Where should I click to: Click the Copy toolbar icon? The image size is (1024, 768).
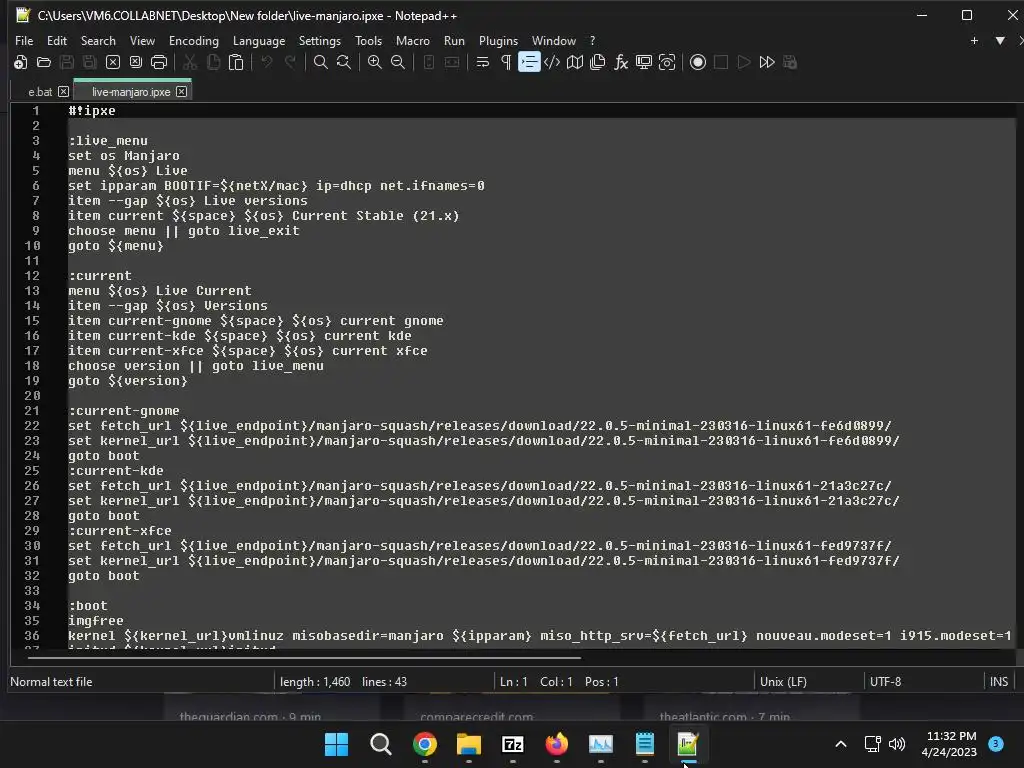pos(213,62)
